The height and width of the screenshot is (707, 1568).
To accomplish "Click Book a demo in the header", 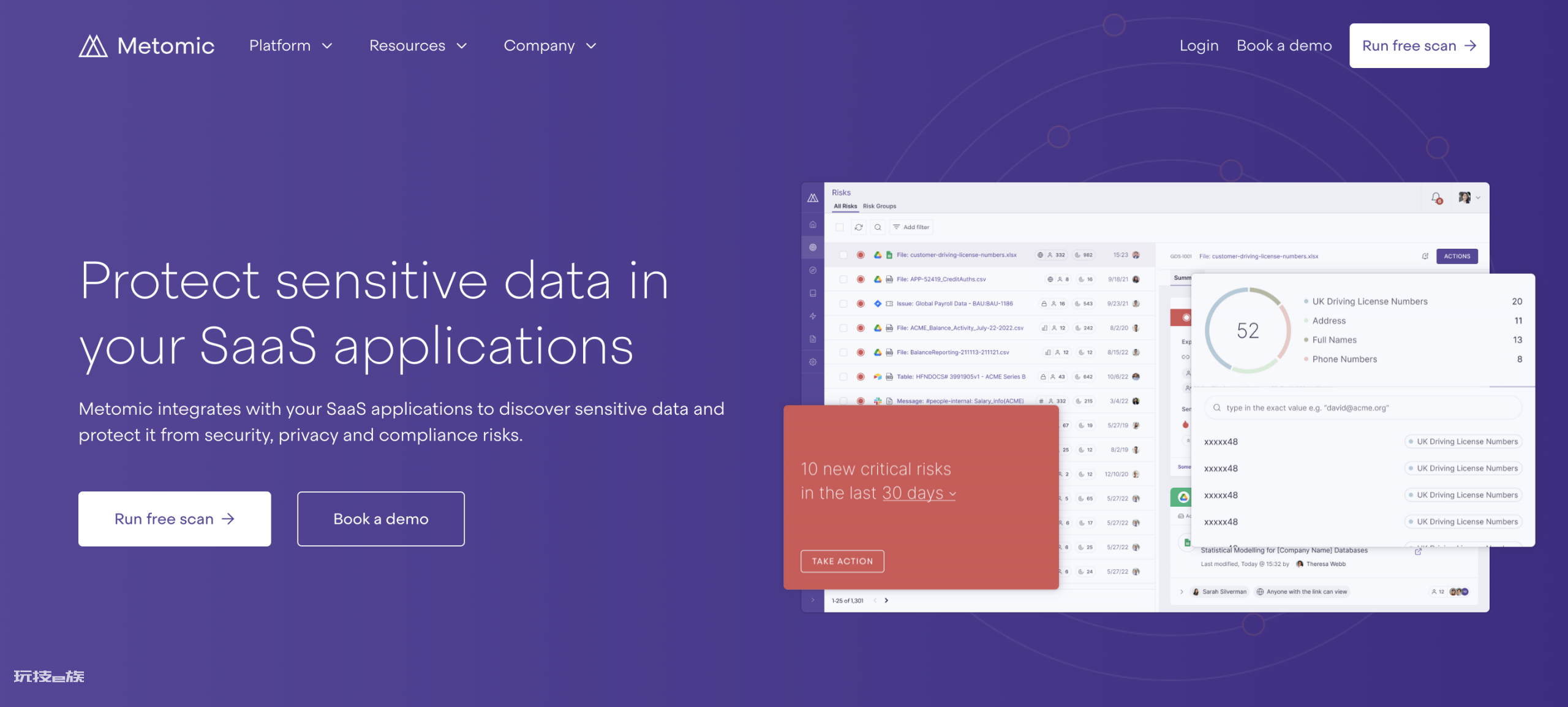I will (x=1284, y=46).
